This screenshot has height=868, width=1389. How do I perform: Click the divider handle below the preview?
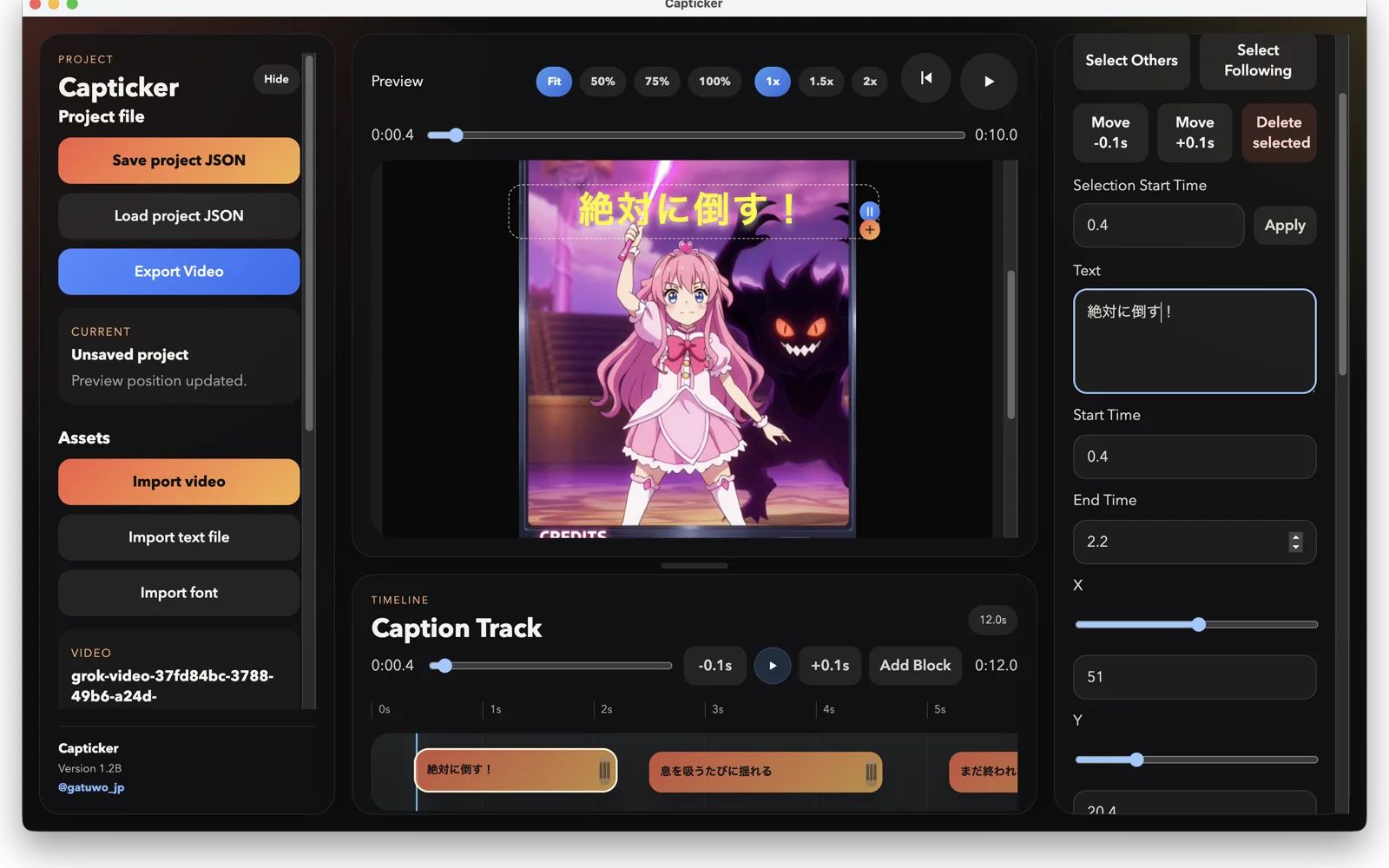(694, 566)
